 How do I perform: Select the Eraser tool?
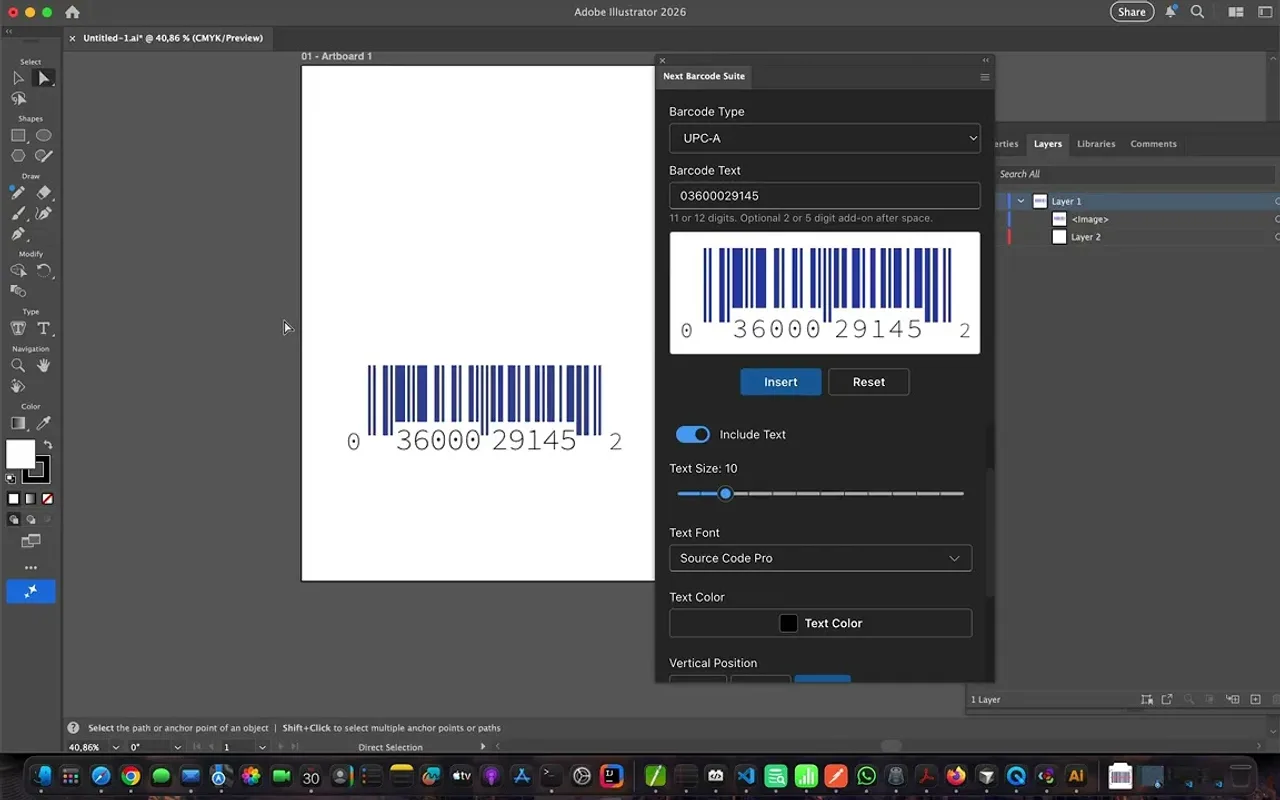(x=44, y=192)
